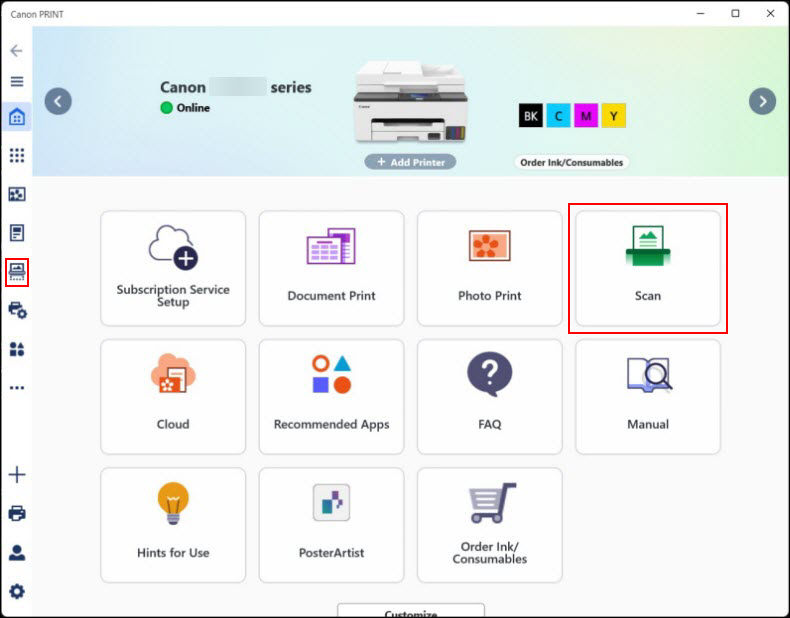
Task: Open the all-apps grid icon
Action: (17, 155)
